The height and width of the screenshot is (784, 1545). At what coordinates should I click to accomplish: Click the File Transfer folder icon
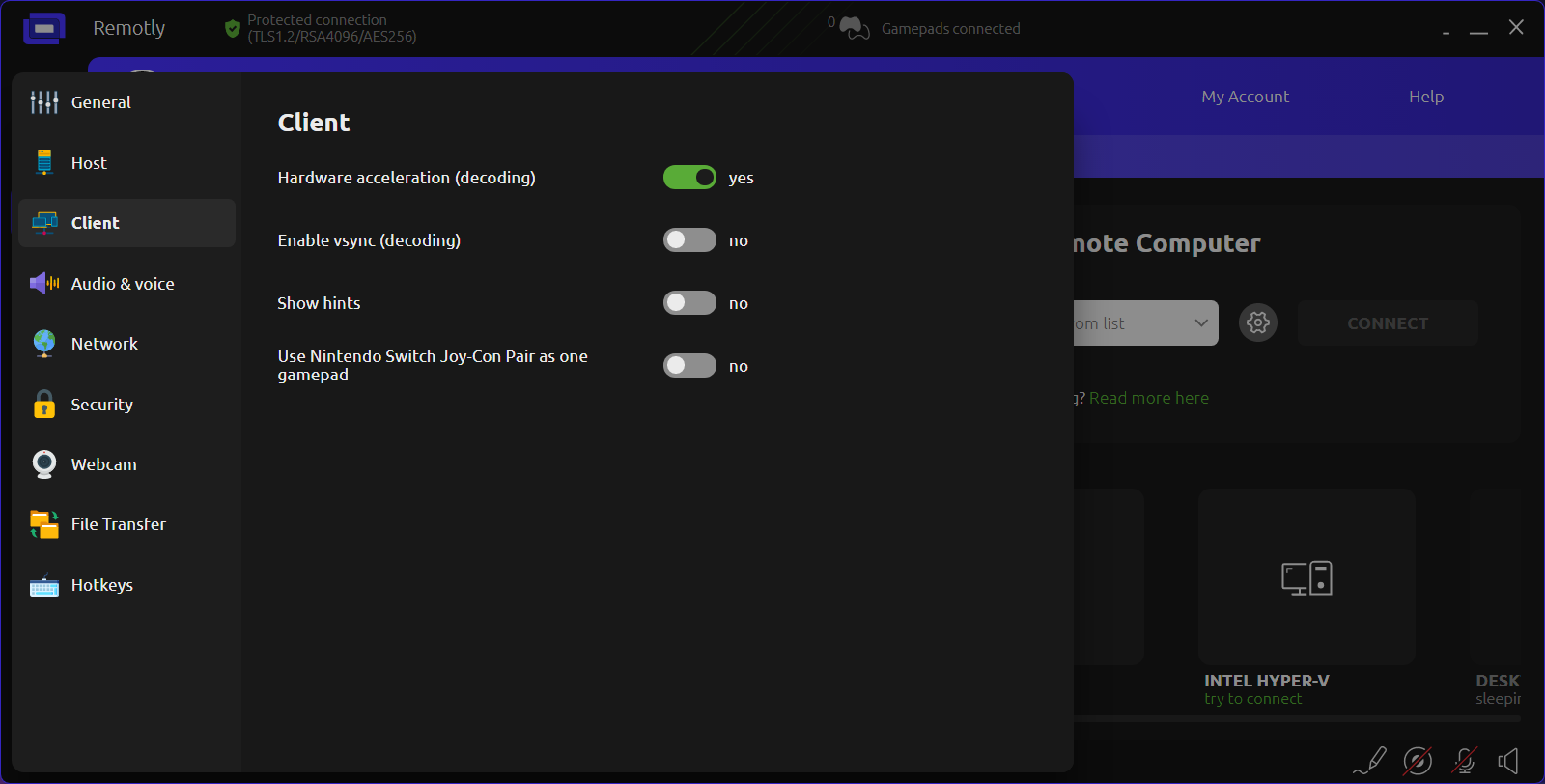(44, 524)
